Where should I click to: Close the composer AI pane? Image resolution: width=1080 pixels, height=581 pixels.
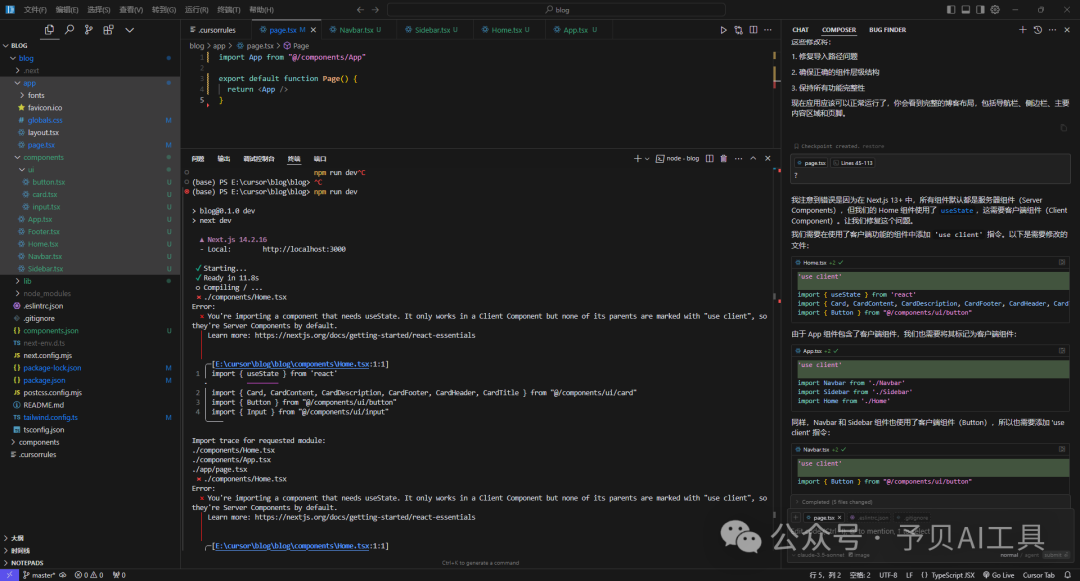tap(1067, 30)
